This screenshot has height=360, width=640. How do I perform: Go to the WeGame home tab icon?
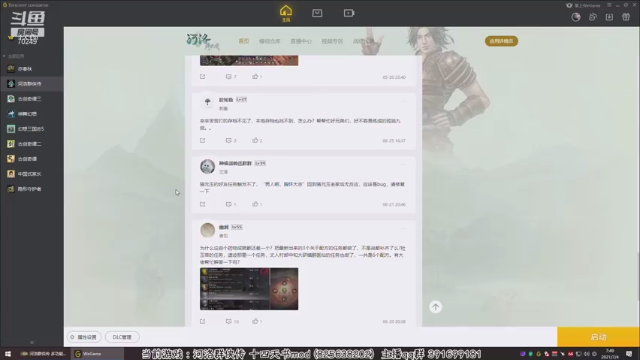286,13
